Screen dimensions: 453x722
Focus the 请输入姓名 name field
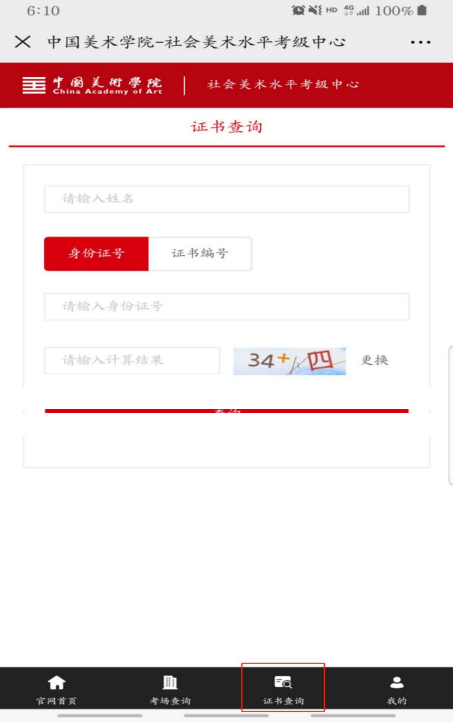click(226, 199)
